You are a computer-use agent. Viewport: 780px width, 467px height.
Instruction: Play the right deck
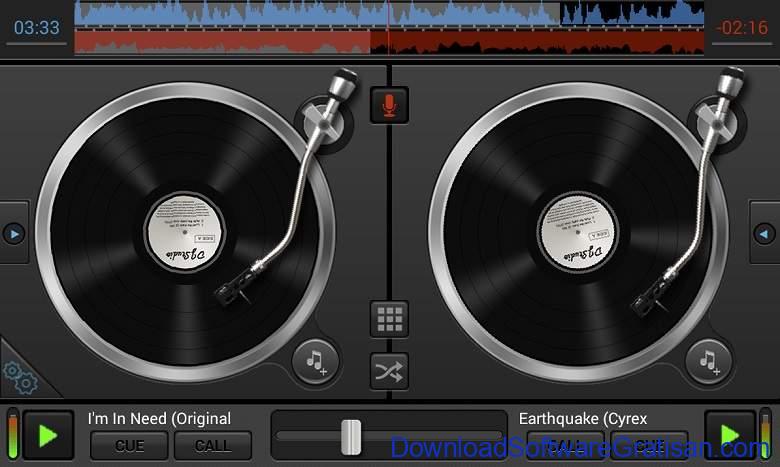click(730, 436)
